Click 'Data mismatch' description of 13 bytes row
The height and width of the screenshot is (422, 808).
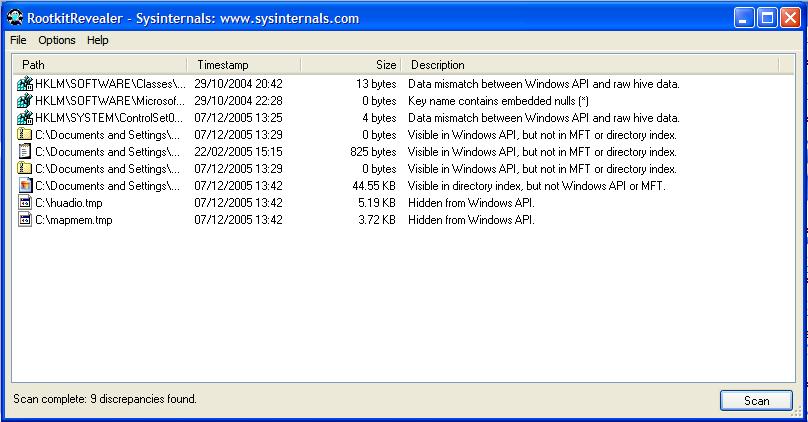tap(544, 83)
